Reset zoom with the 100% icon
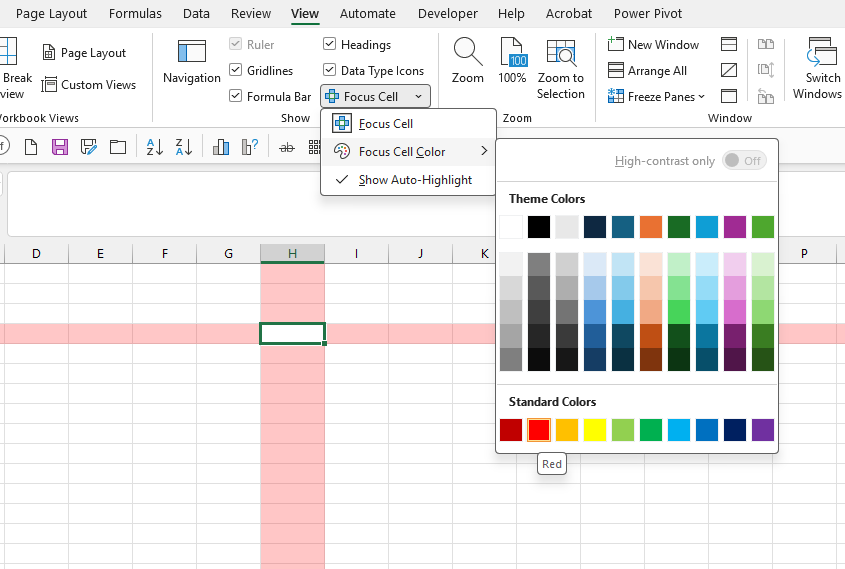Image resolution: width=845 pixels, height=569 pixels. [512, 52]
